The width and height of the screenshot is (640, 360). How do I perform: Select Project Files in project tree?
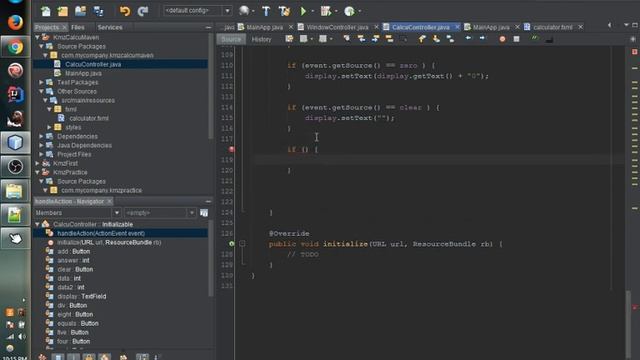(74, 154)
